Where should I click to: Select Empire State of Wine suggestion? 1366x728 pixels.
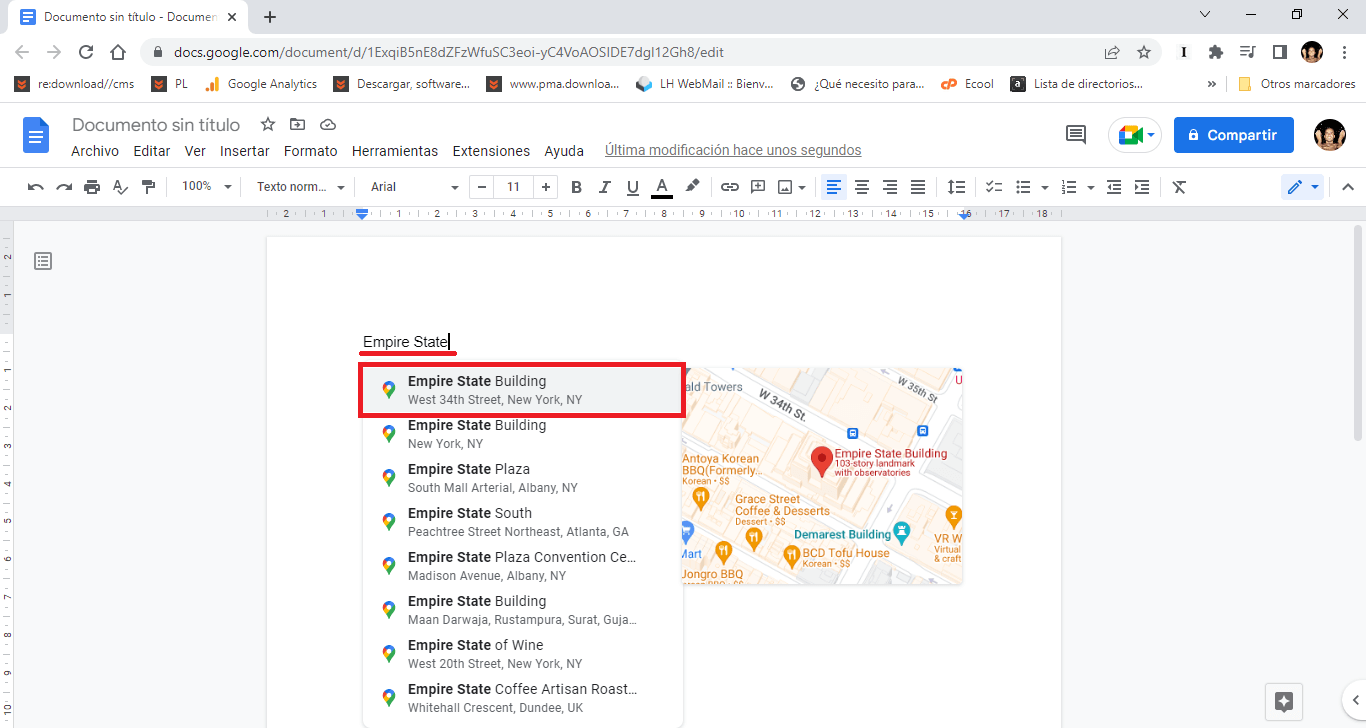point(522,654)
